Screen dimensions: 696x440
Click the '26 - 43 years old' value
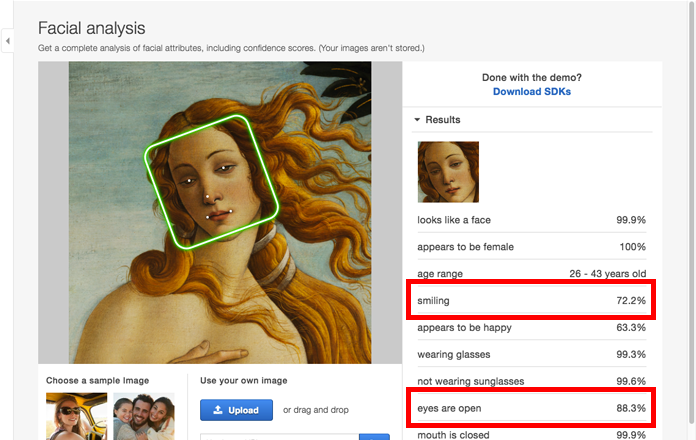pyautogui.click(x=608, y=274)
